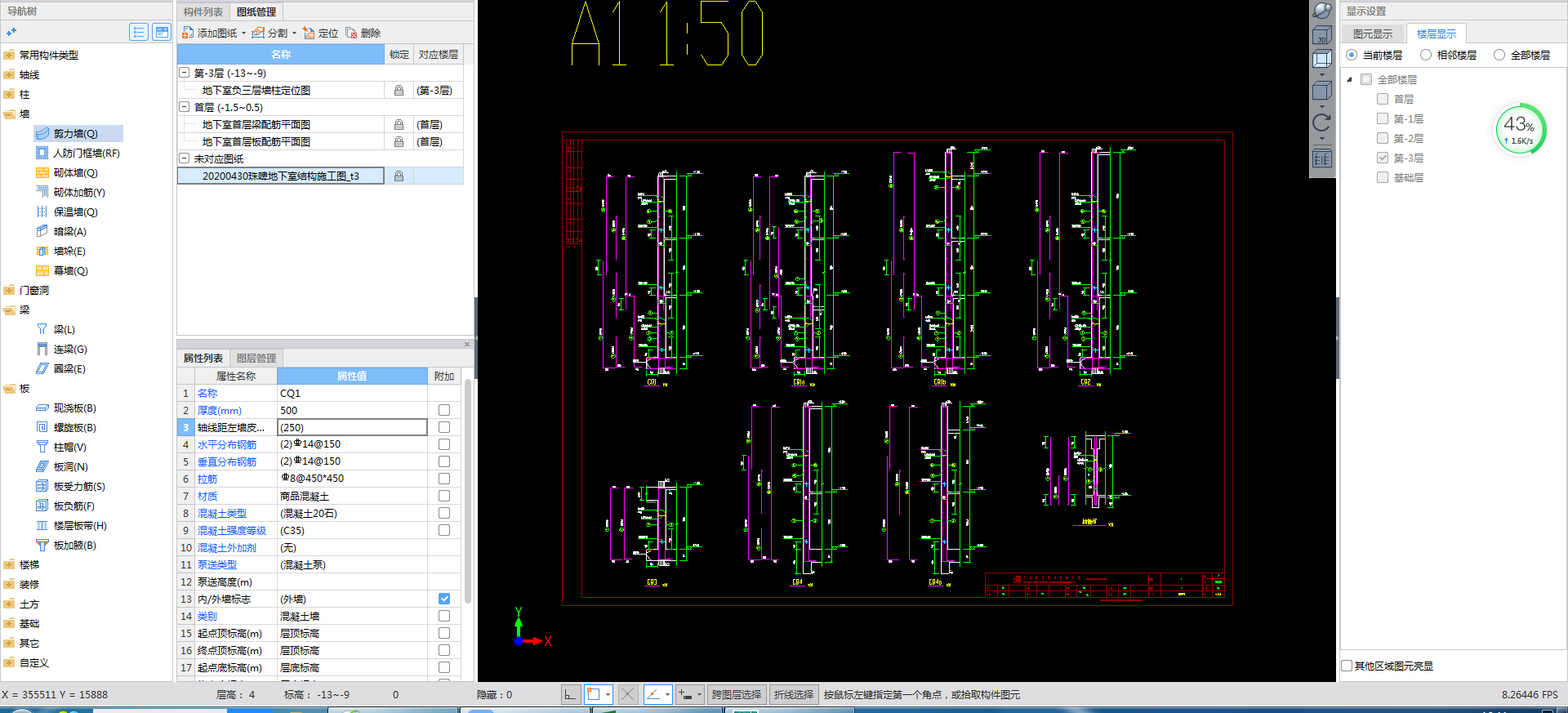
Task: Check the 基础层 floor checkbox
Action: point(1383,177)
